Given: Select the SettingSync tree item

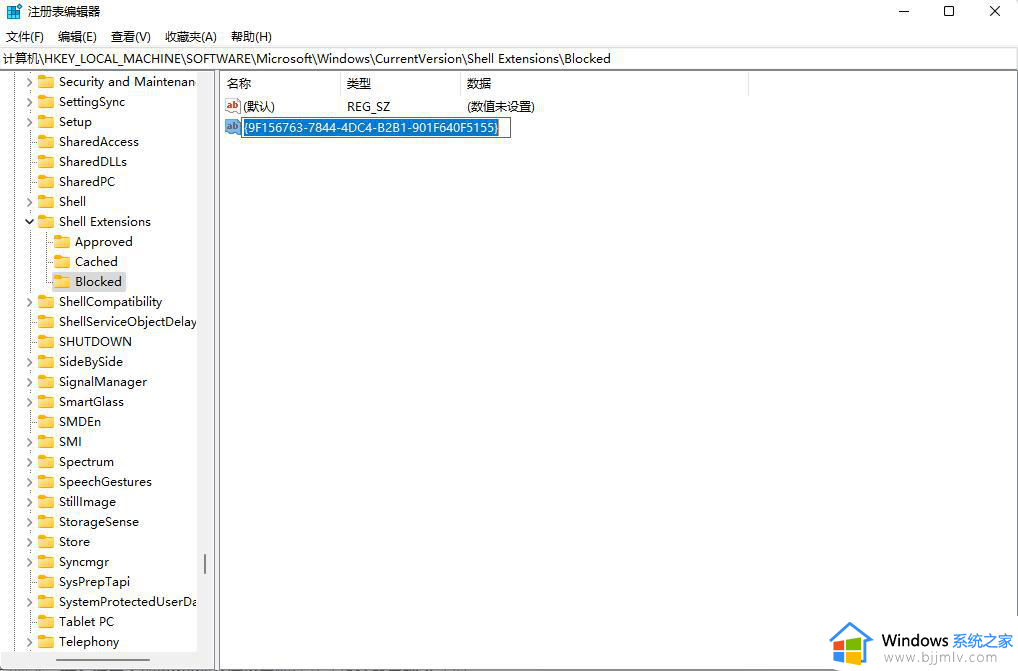Looking at the screenshot, I should pyautogui.click(x=92, y=102).
